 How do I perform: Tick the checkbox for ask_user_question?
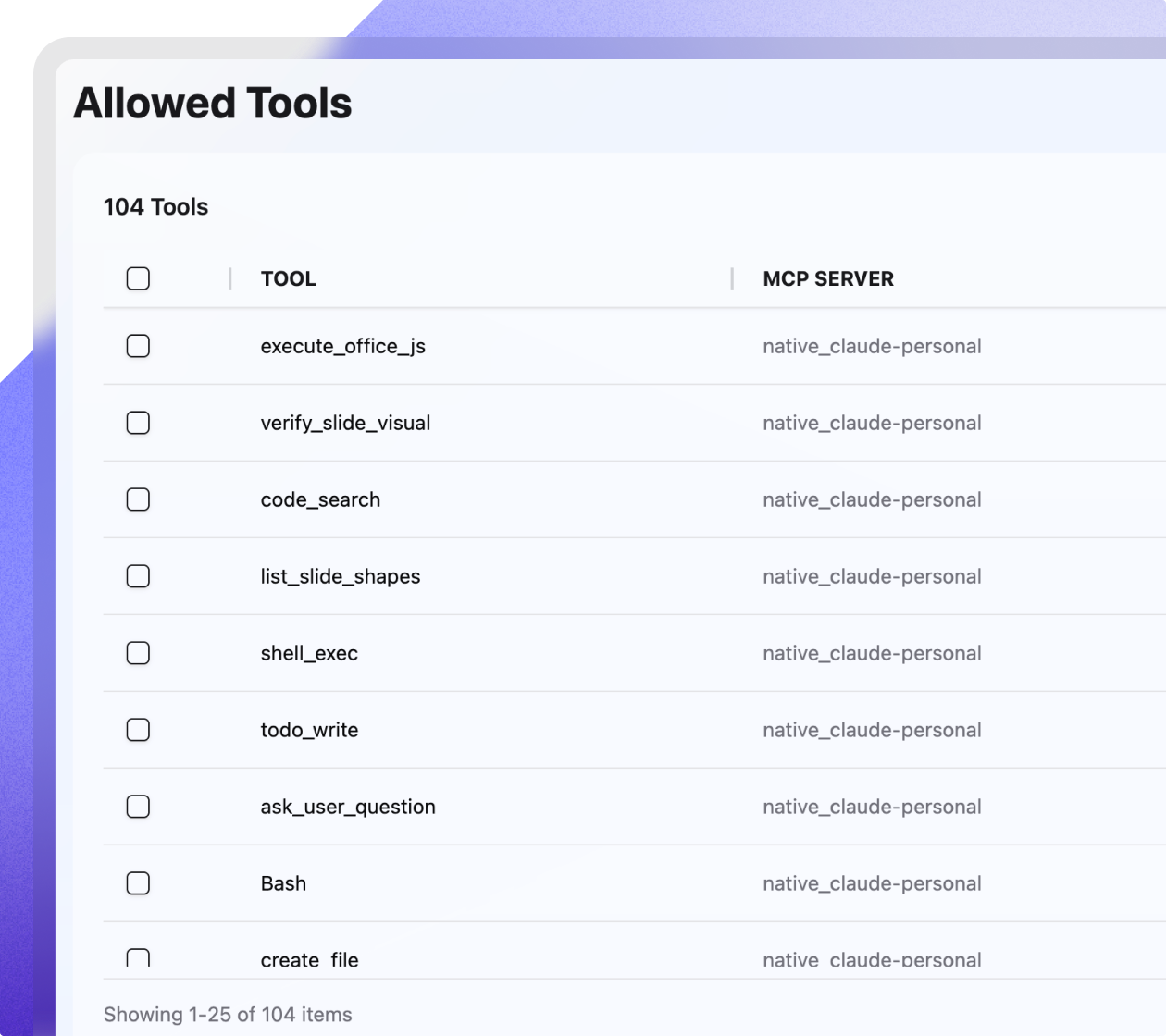(138, 807)
